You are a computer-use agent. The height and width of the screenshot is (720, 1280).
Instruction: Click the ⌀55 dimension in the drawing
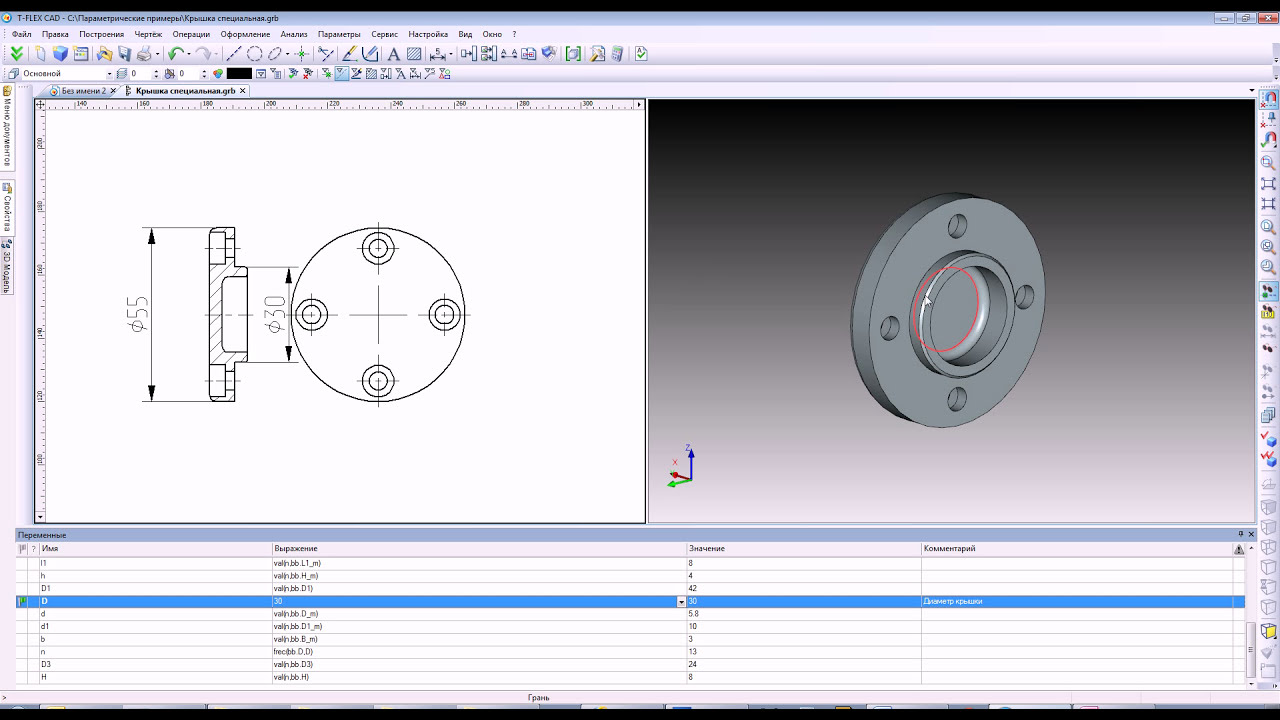[x=138, y=314]
